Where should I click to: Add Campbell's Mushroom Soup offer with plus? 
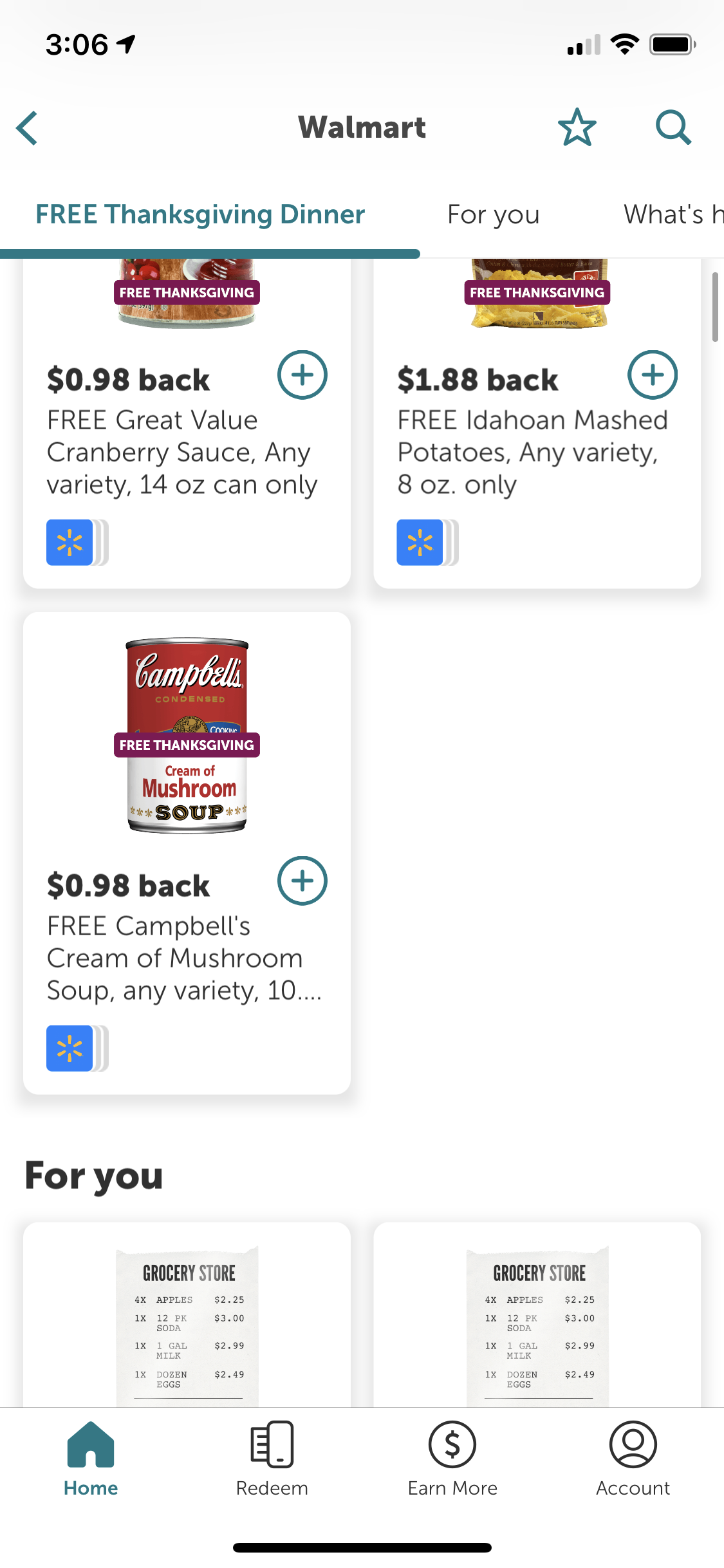302,881
